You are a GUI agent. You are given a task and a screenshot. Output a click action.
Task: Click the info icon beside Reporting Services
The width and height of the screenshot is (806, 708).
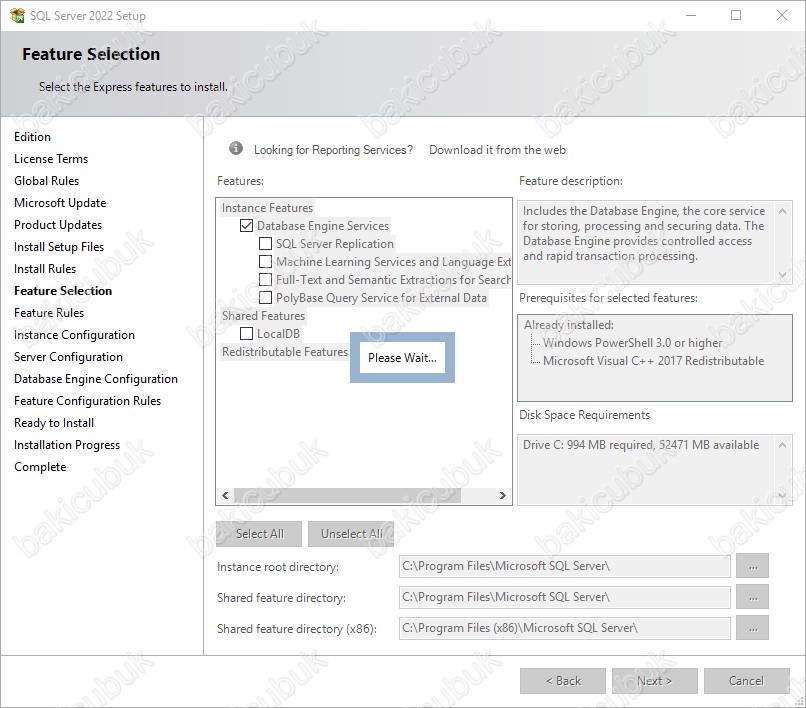coord(236,149)
